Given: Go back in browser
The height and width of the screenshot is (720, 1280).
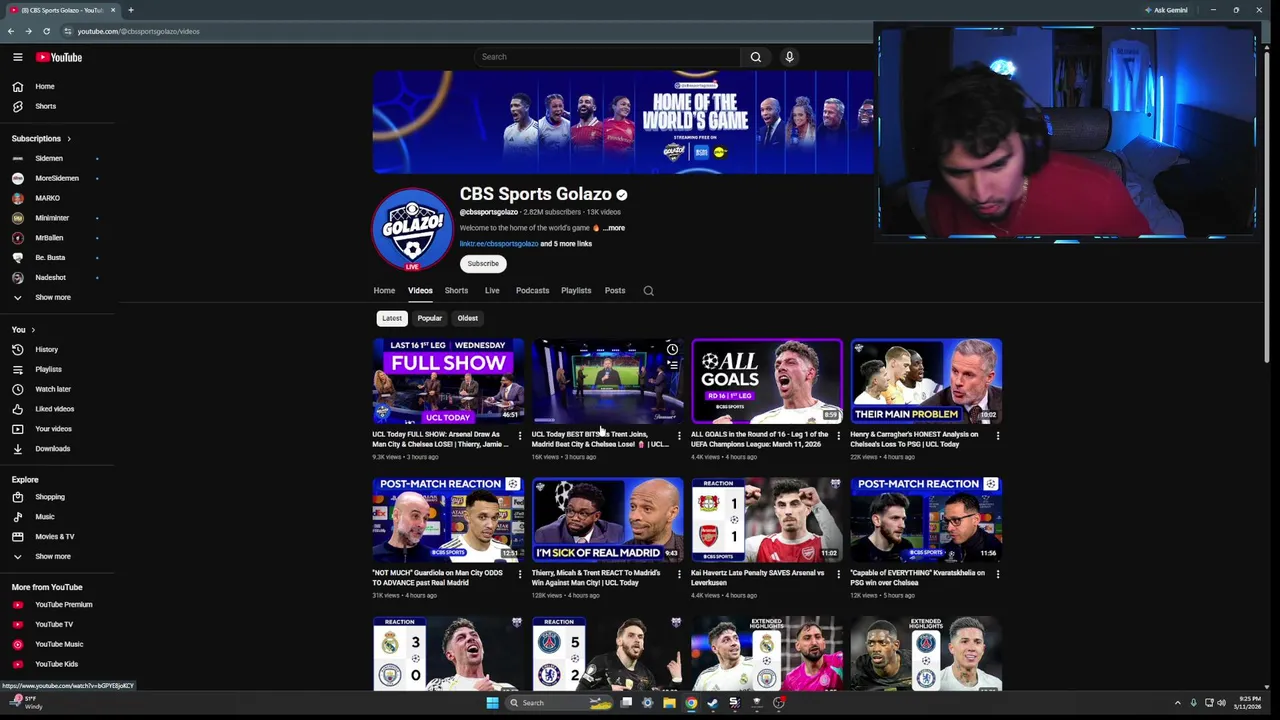Looking at the screenshot, I should [x=11, y=31].
